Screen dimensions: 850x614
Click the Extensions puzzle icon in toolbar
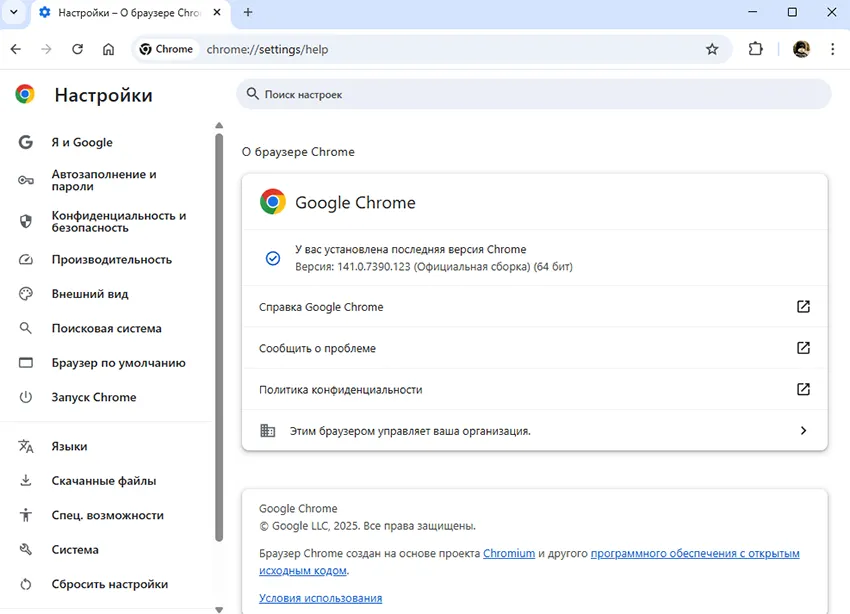click(755, 48)
